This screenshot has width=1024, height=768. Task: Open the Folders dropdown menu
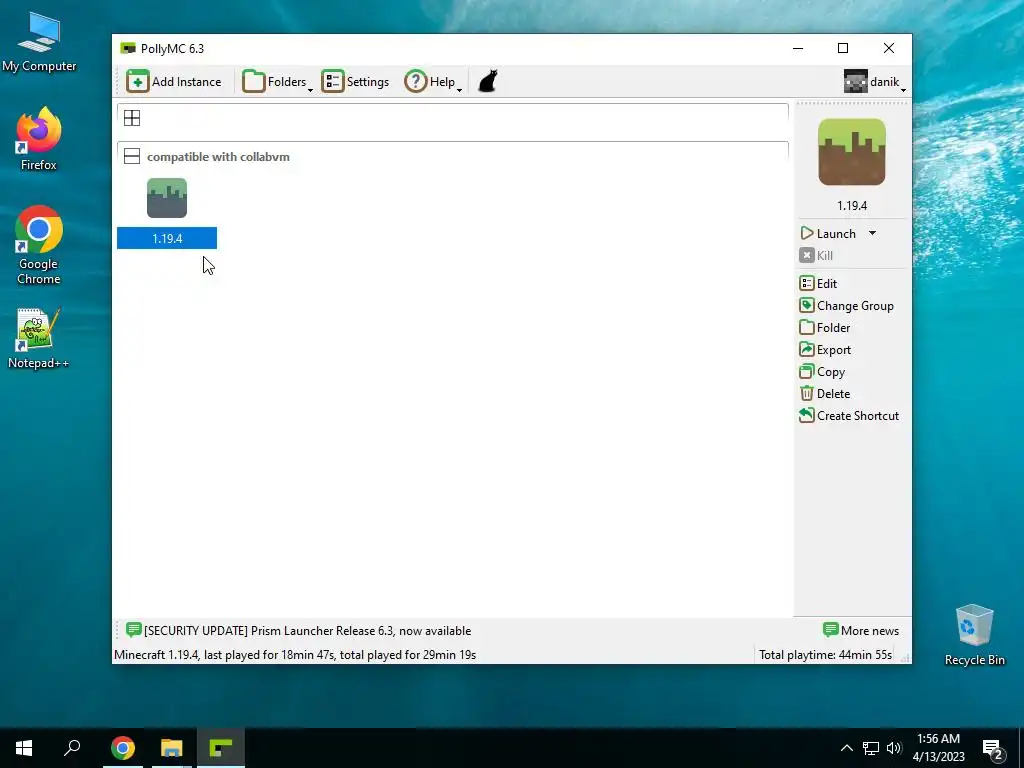(278, 82)
